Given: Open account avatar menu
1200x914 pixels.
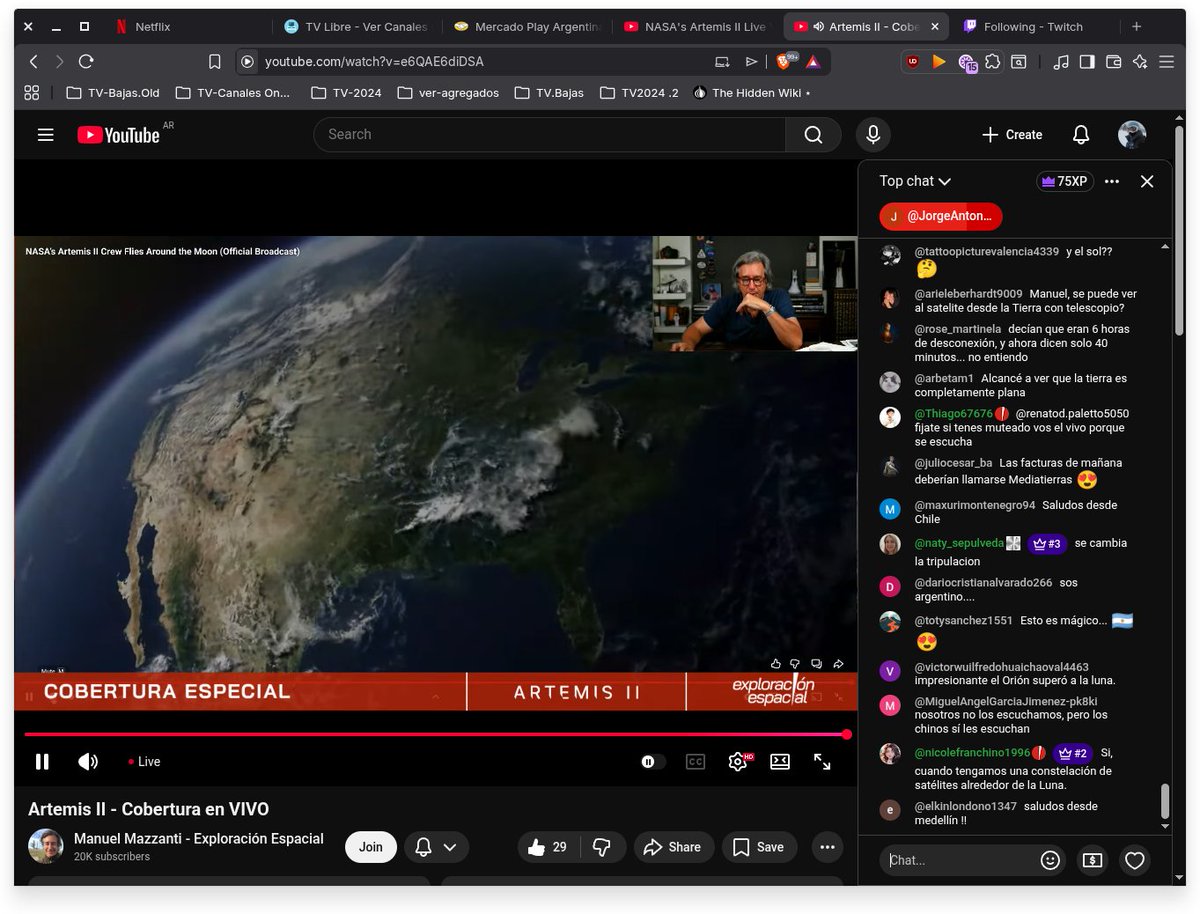Looking at the screenshot, I should (1132, 134).
